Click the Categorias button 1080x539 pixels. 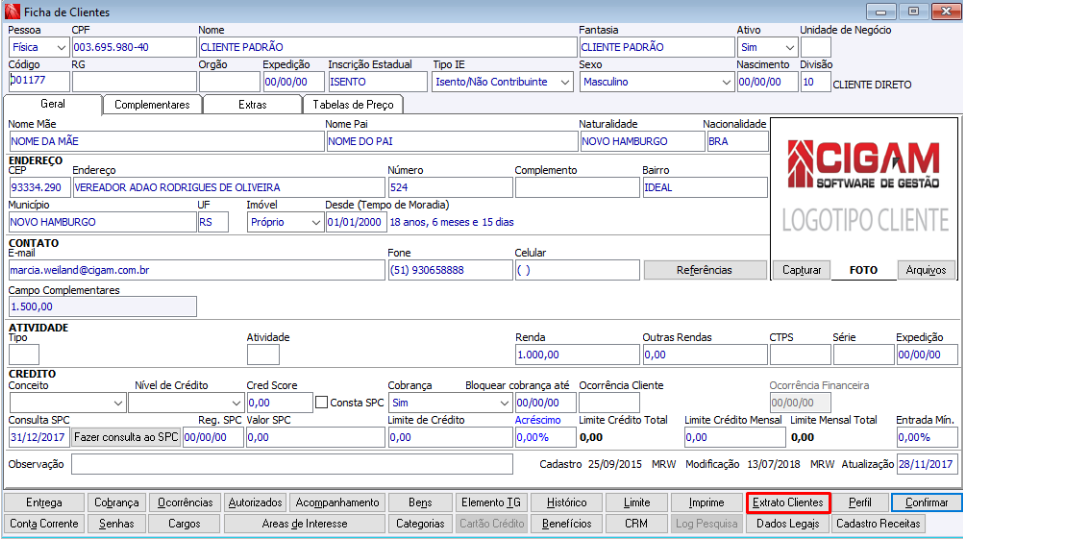(x=420, y=523)
